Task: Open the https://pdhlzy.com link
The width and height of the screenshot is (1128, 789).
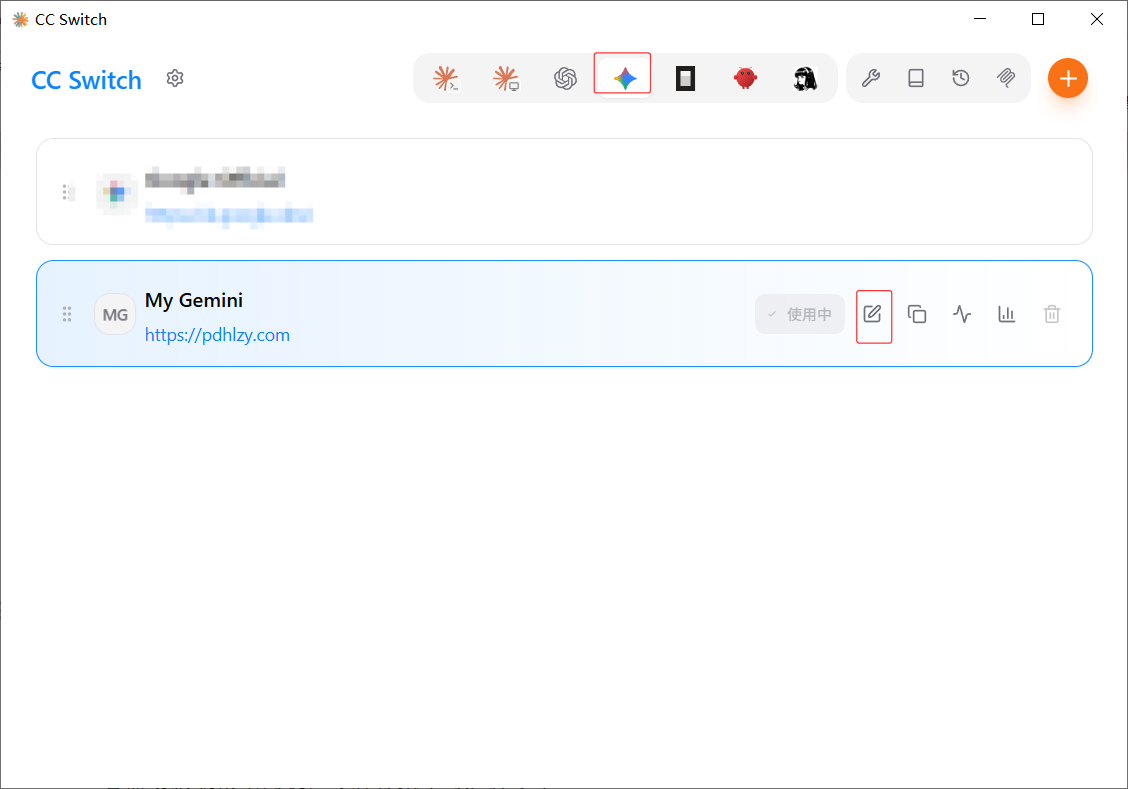Action: tap(217, 335)
